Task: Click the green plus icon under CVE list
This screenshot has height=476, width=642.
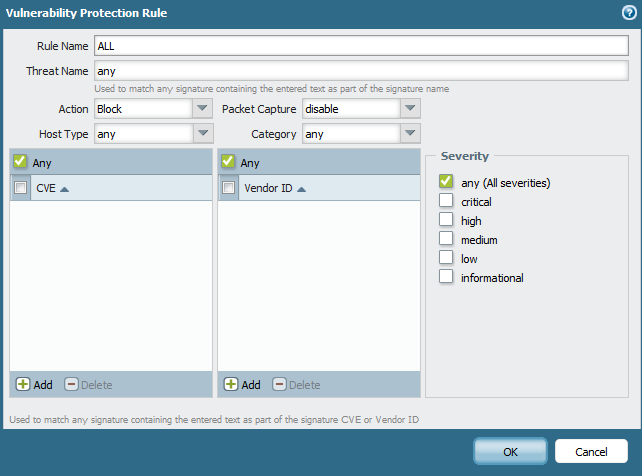Action: (23, 384)
